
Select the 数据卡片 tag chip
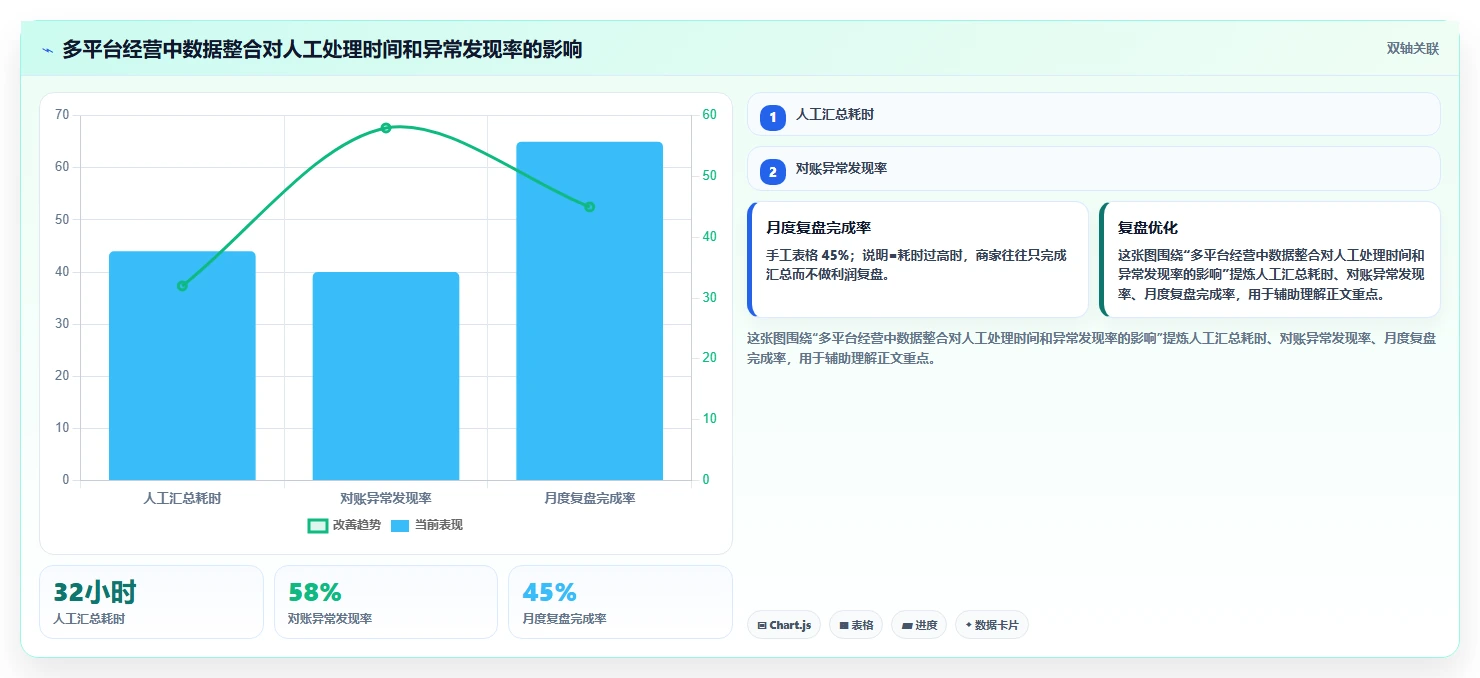[x=992, y=625]
